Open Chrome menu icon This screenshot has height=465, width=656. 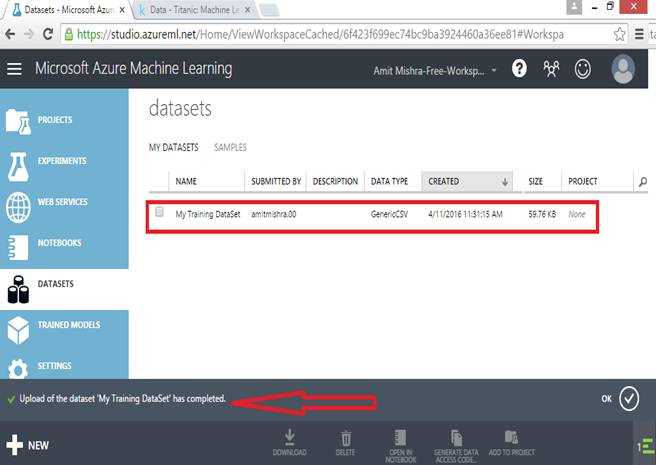point(639,34)
